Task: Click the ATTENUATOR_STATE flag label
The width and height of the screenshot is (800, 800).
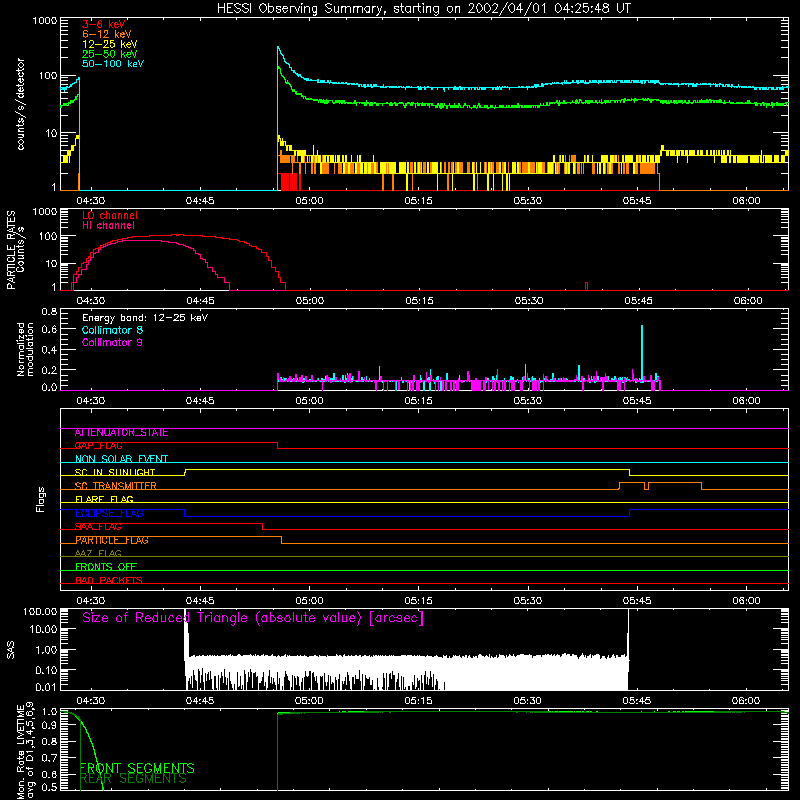Action: tap(121, 433)
